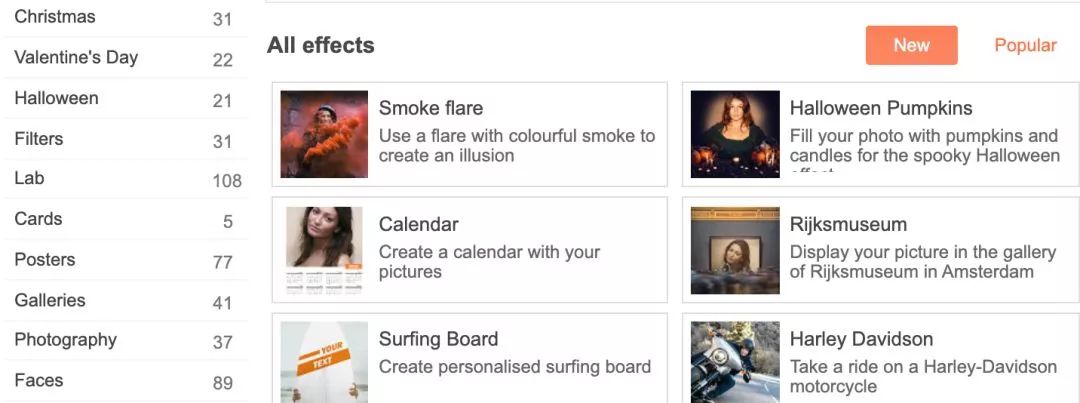The width and height of the screenshot is (1080, 403).
Task: Select the Photography category
Action: point(65,340)
